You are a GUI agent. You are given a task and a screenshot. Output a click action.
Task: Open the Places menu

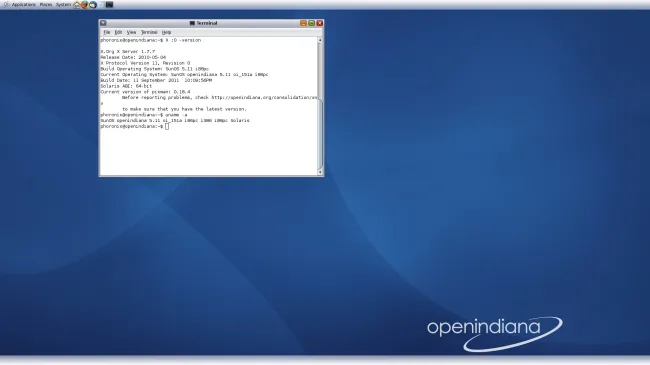pyautogui.click(x=46, y=5)
